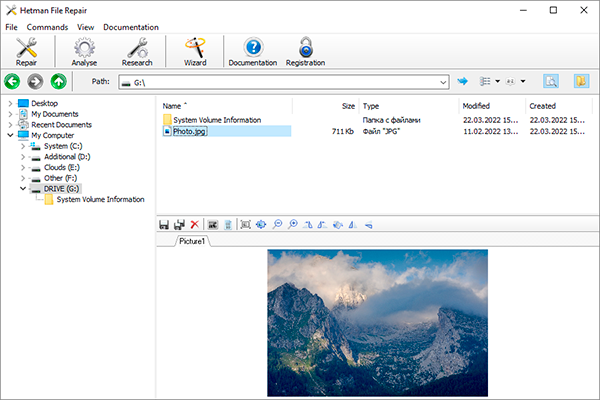Open the Commands menu

pos(47,27)
